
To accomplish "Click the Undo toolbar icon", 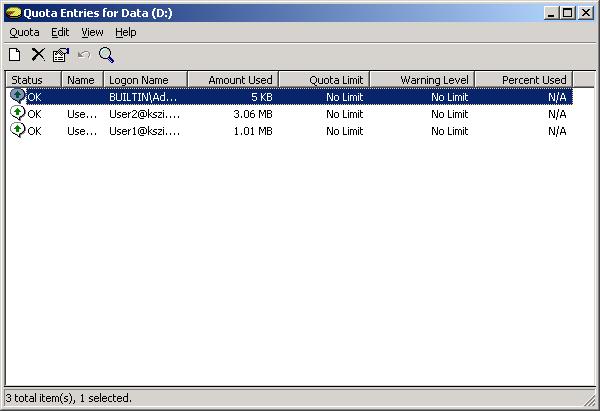I will coord(84,55).
